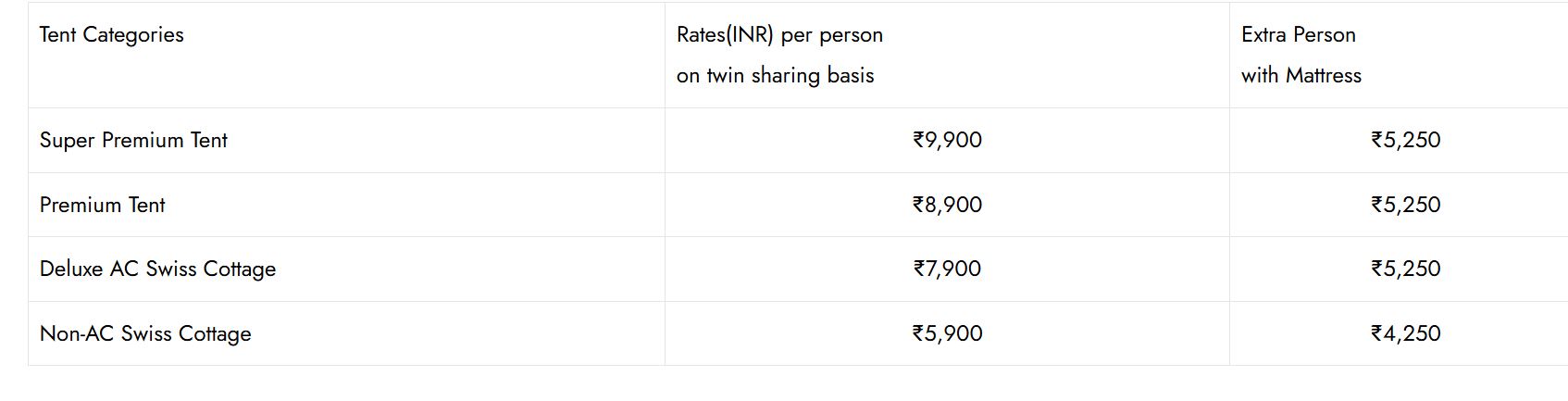The width and height of the screenshot is (1568, 401).
Task: Click the Rates(INR) per person header text
Action: click(779, 35)
